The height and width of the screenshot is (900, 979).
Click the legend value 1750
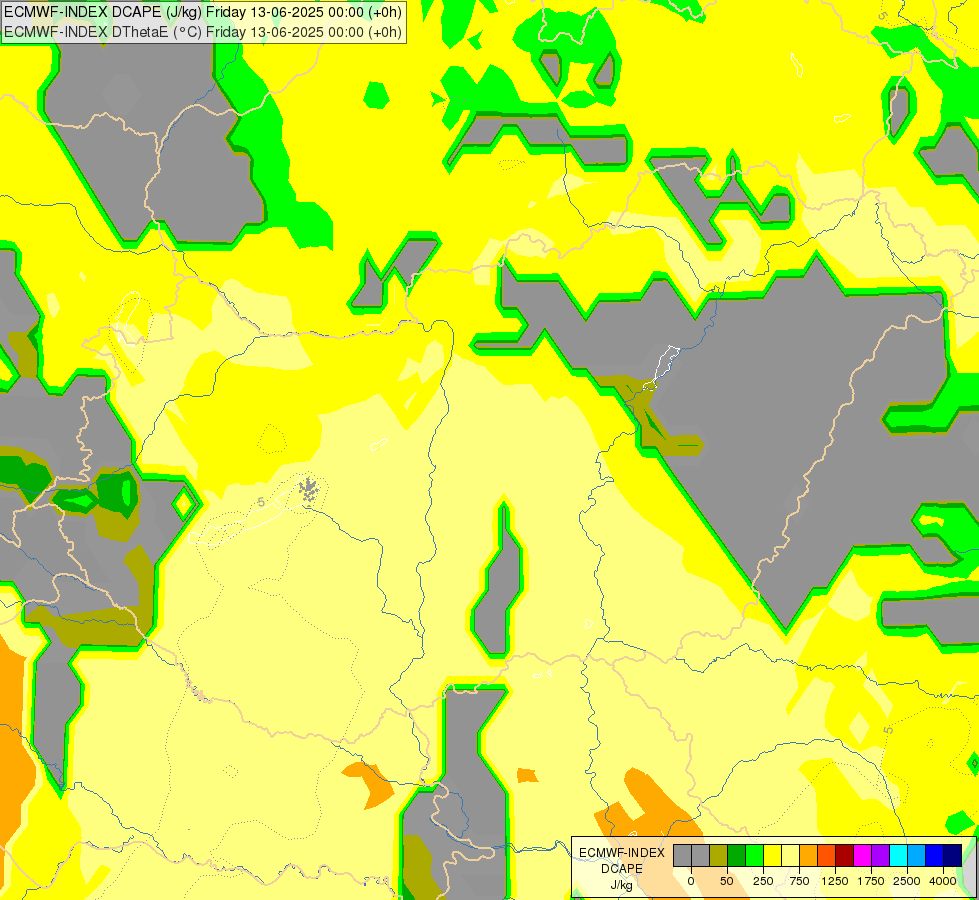click(871, 881)
